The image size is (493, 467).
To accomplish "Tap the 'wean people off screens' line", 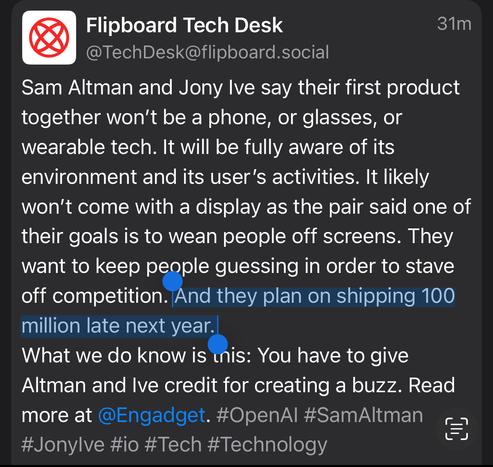I will point(283,236).
